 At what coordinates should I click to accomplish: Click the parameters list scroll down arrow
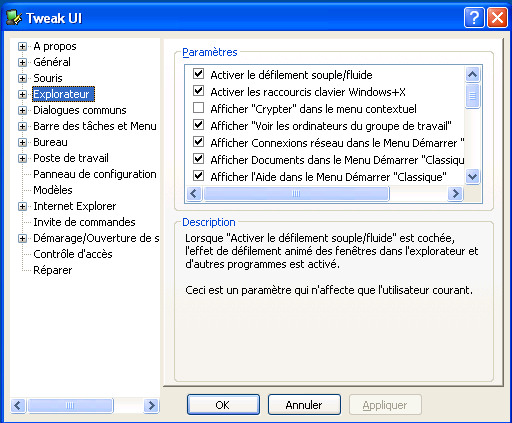(472, 176)
